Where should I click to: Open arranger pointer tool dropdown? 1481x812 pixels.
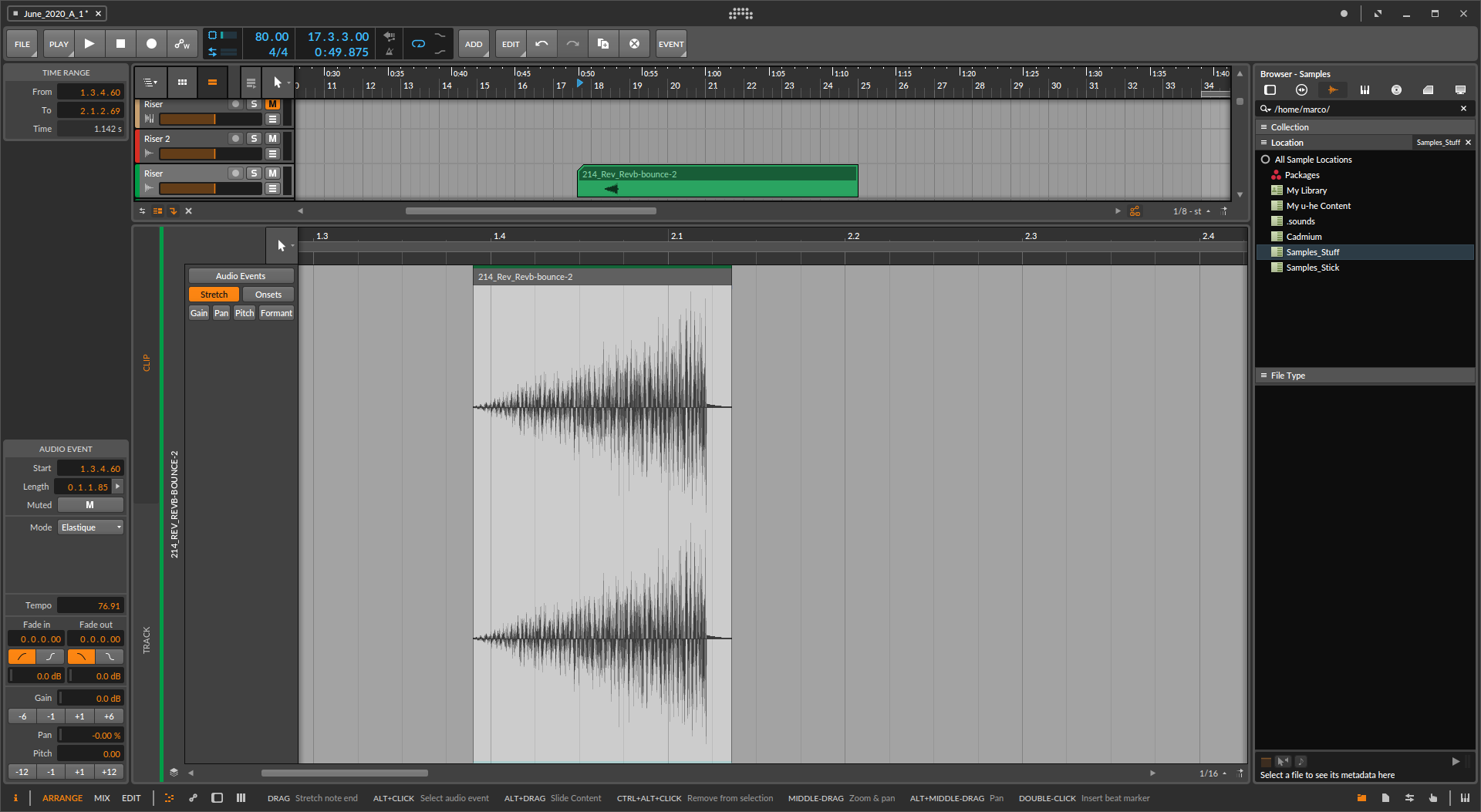pos(278,82)
